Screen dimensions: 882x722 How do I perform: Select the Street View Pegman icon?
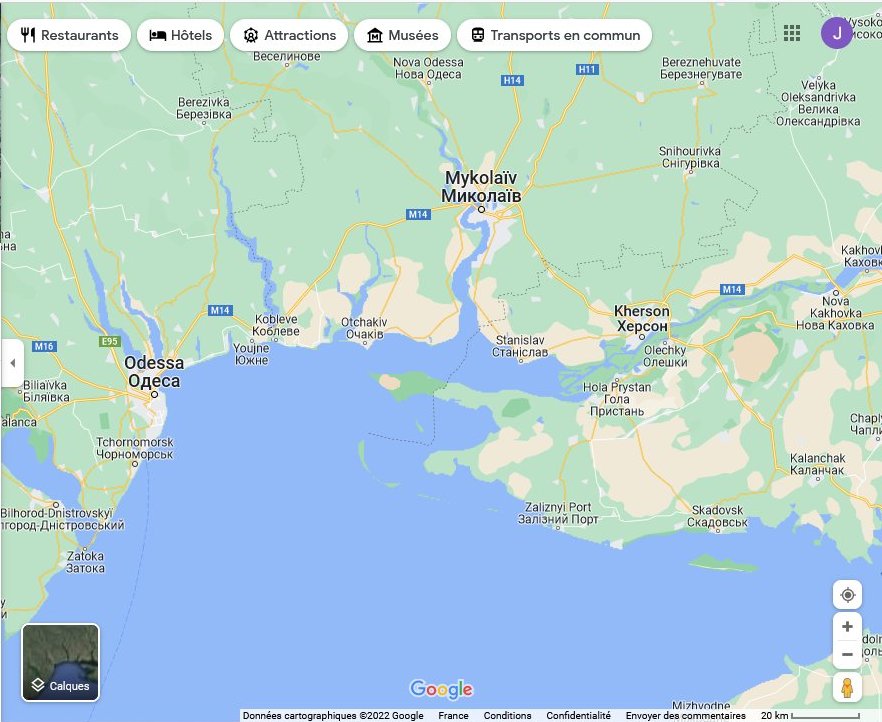[x=847, y=688]
